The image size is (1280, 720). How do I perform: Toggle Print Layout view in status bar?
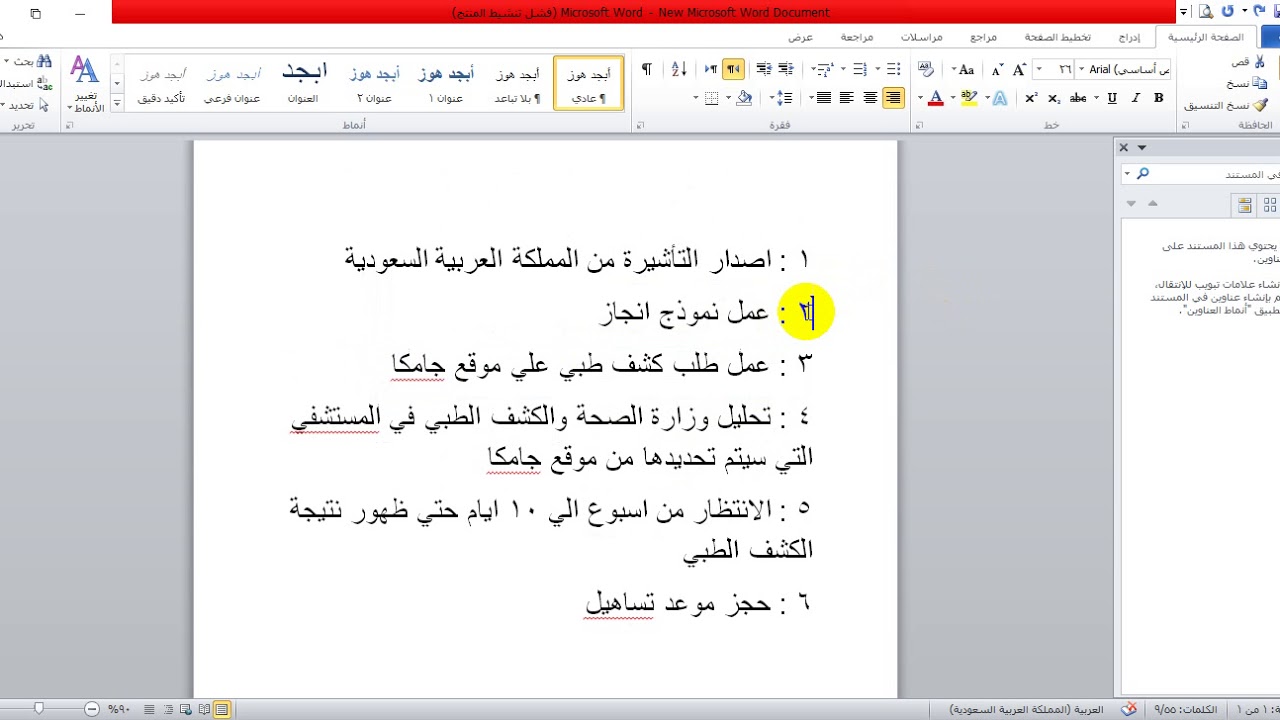coord(222,710)
